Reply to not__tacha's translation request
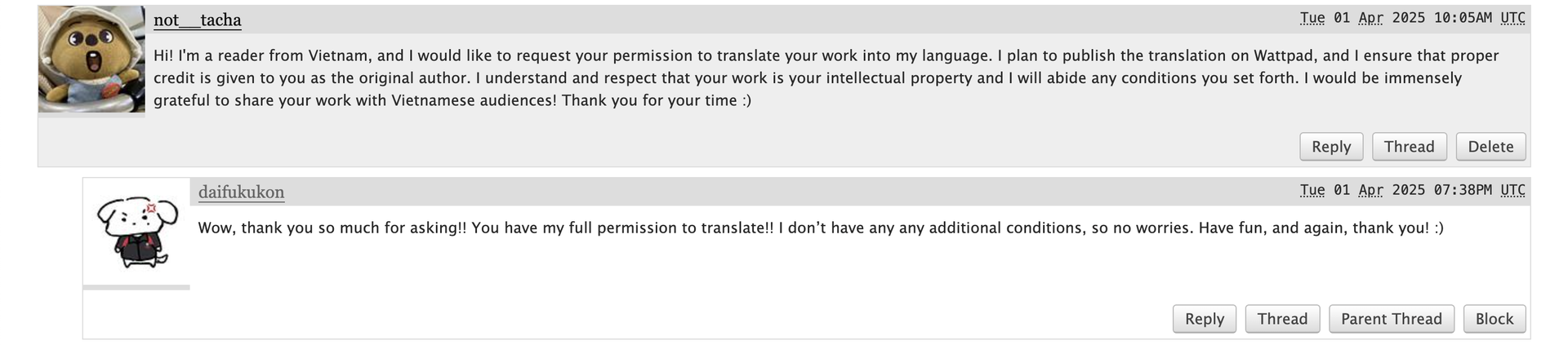 pyautogui.click(x=1330, y=147)
